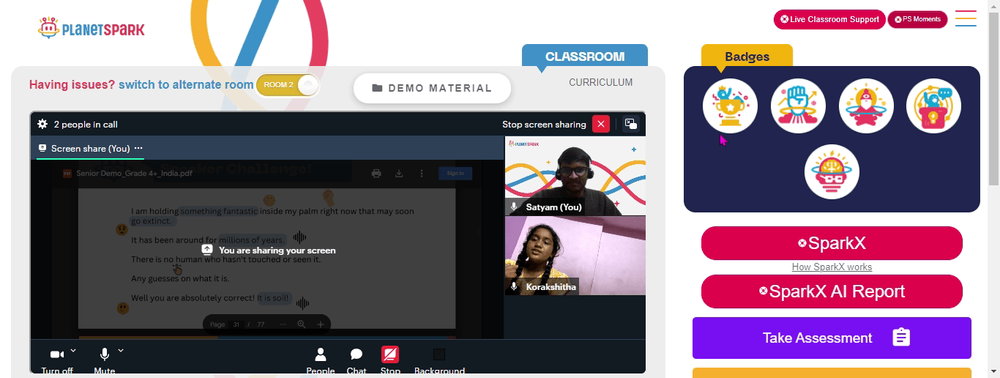Turn off the camera icon
The height and width of the screenshot is (378, 1000).
[57, 354]
